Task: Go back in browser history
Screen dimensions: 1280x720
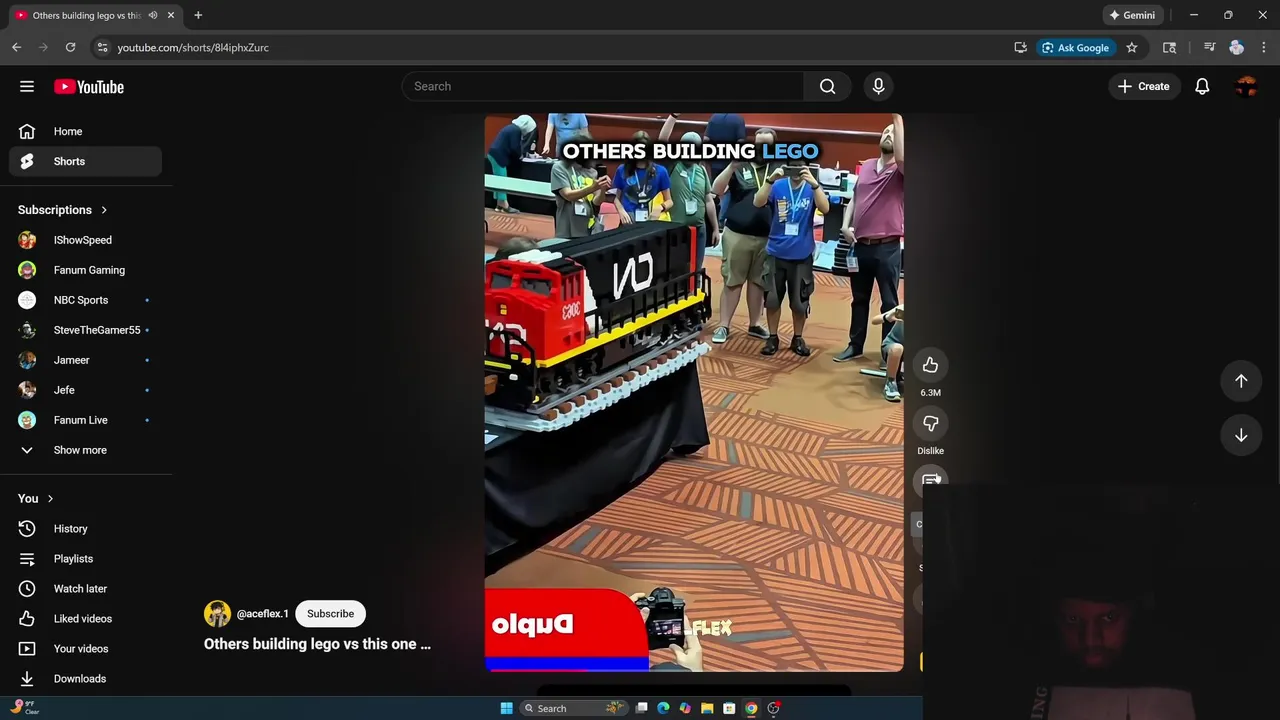Action: click(16, 47)
